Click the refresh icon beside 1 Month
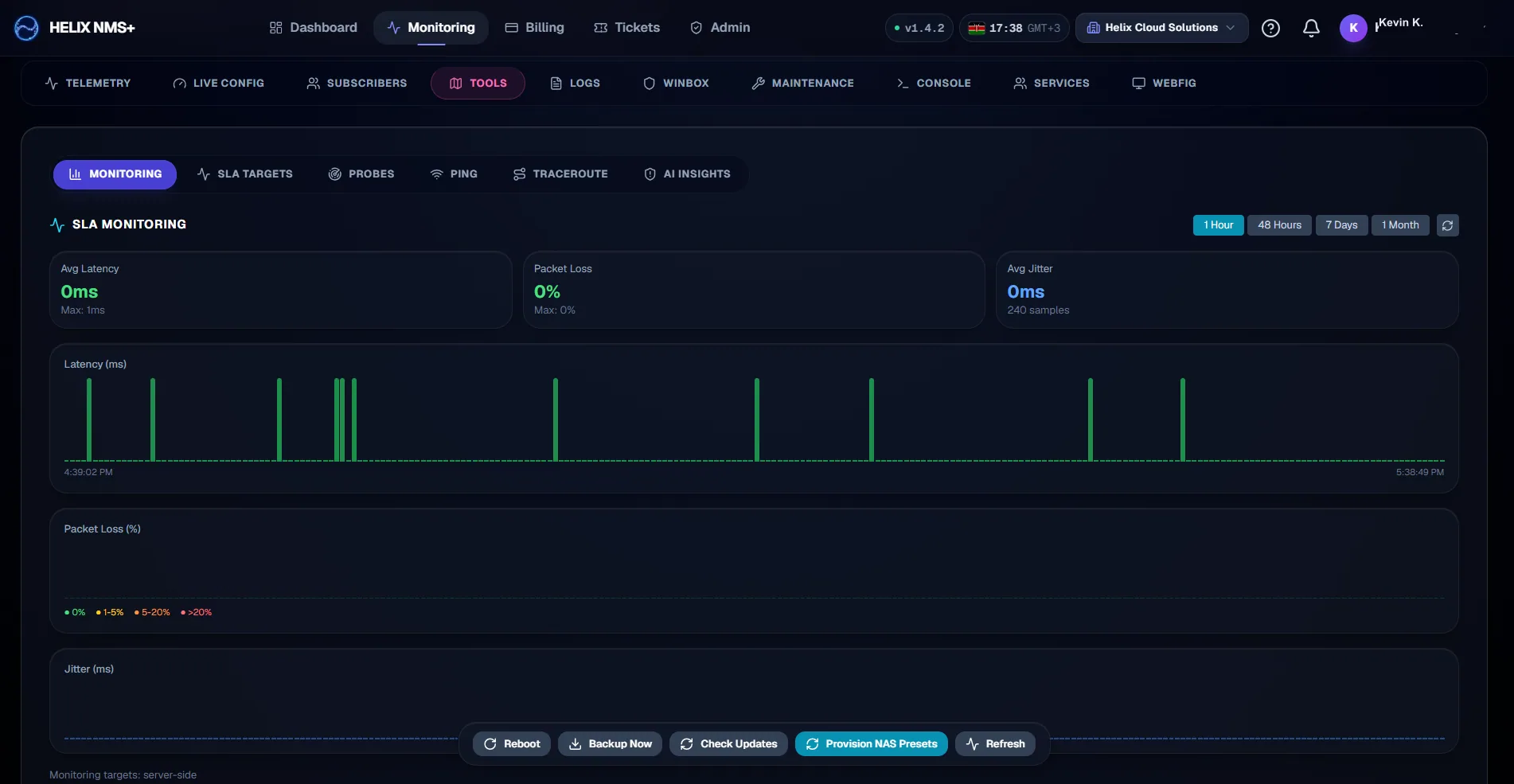Screen dimensions: 1514x784 (x=1448, y=225)
